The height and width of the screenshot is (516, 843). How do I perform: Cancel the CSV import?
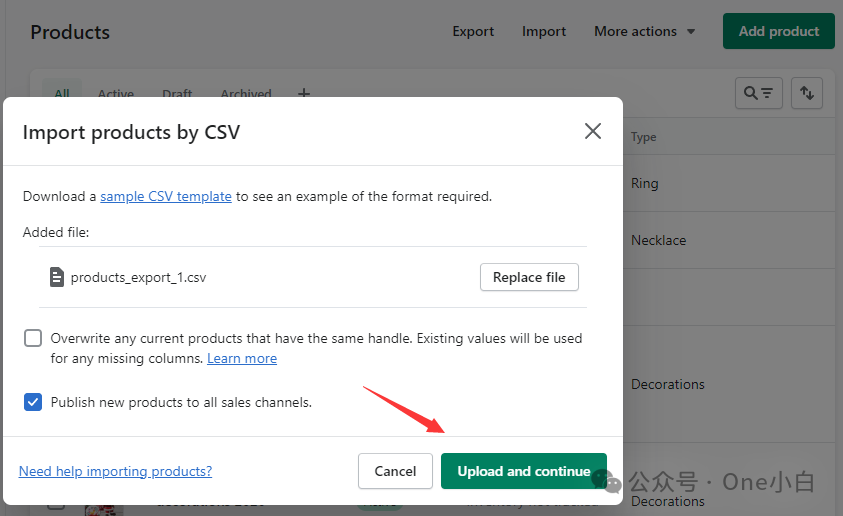point(395,471)
